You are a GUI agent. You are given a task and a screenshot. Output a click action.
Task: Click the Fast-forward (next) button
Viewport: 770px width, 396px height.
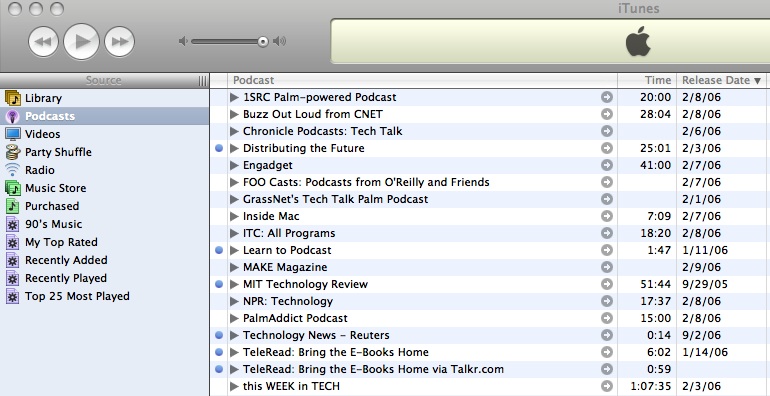pos(119,42)
